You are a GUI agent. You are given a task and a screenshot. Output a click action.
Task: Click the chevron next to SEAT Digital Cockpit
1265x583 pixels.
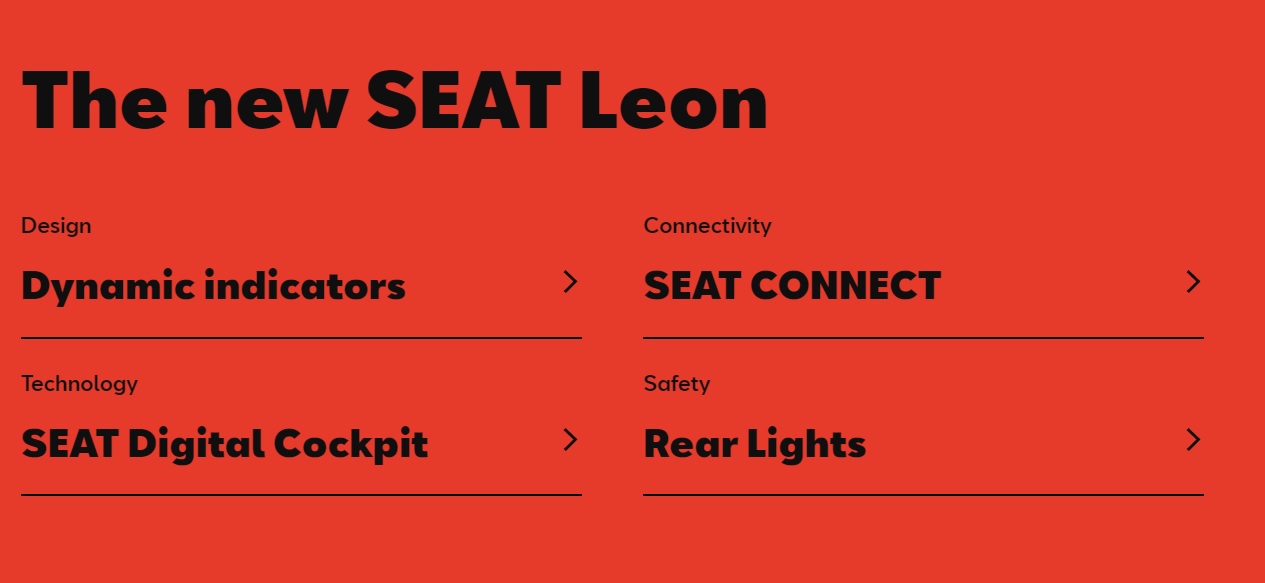[x=570, y=440]
